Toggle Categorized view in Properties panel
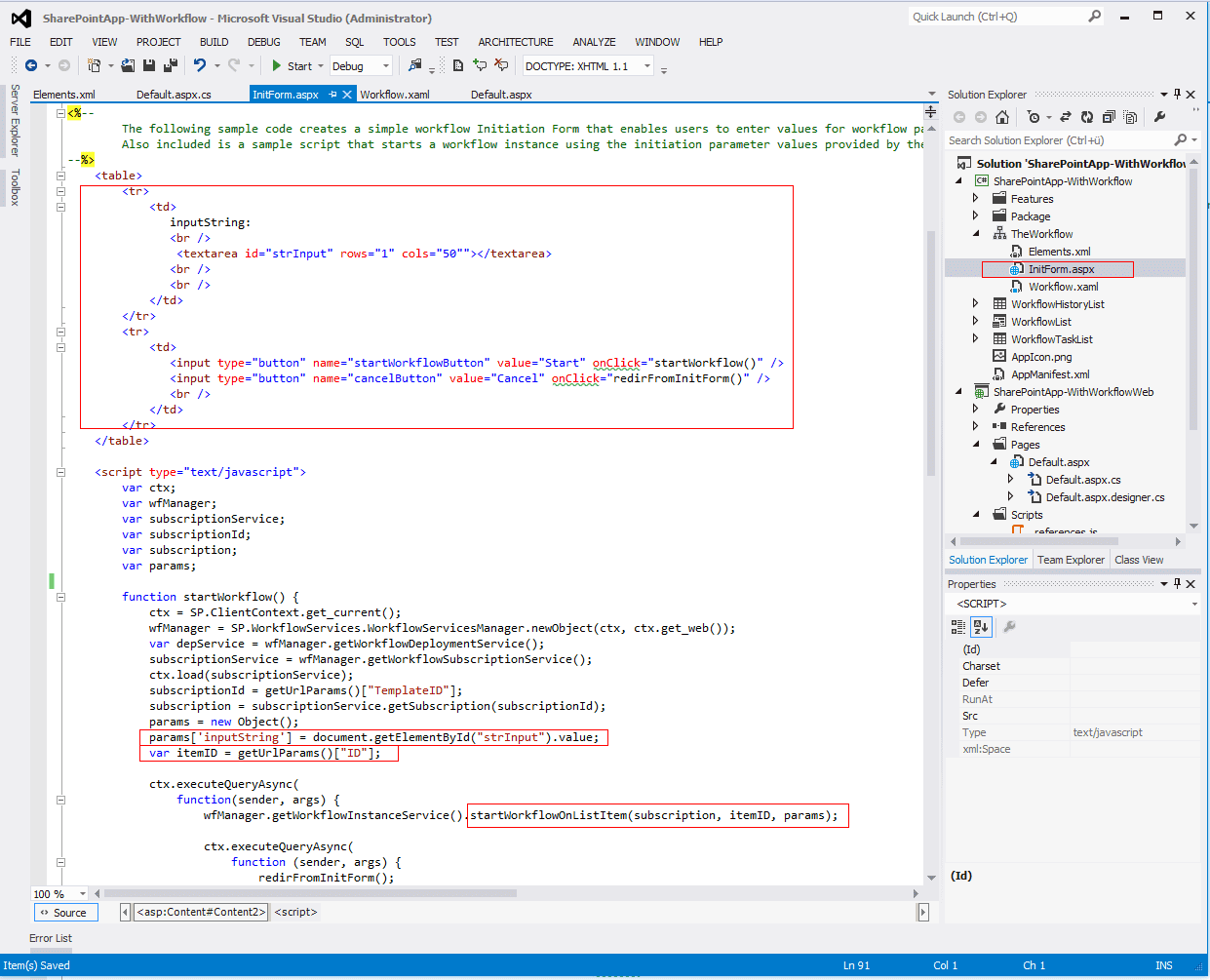Image resolution: width=1210 pixels, height=980 pixels. pyautogui.click(x=958, y=627)
